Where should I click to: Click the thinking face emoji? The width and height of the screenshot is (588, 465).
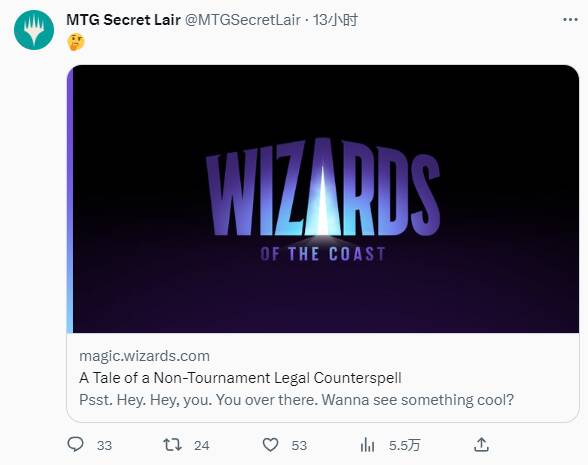click(x=76, y=42)
